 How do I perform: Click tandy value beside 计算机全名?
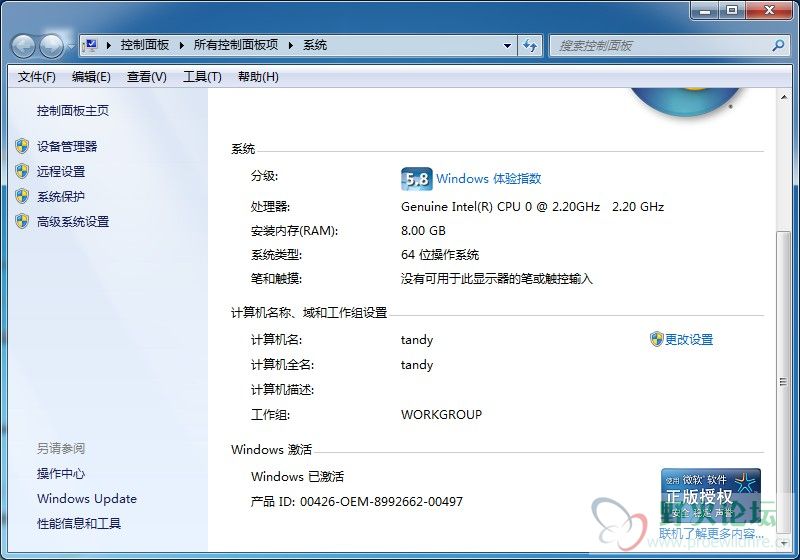[417, 365]
